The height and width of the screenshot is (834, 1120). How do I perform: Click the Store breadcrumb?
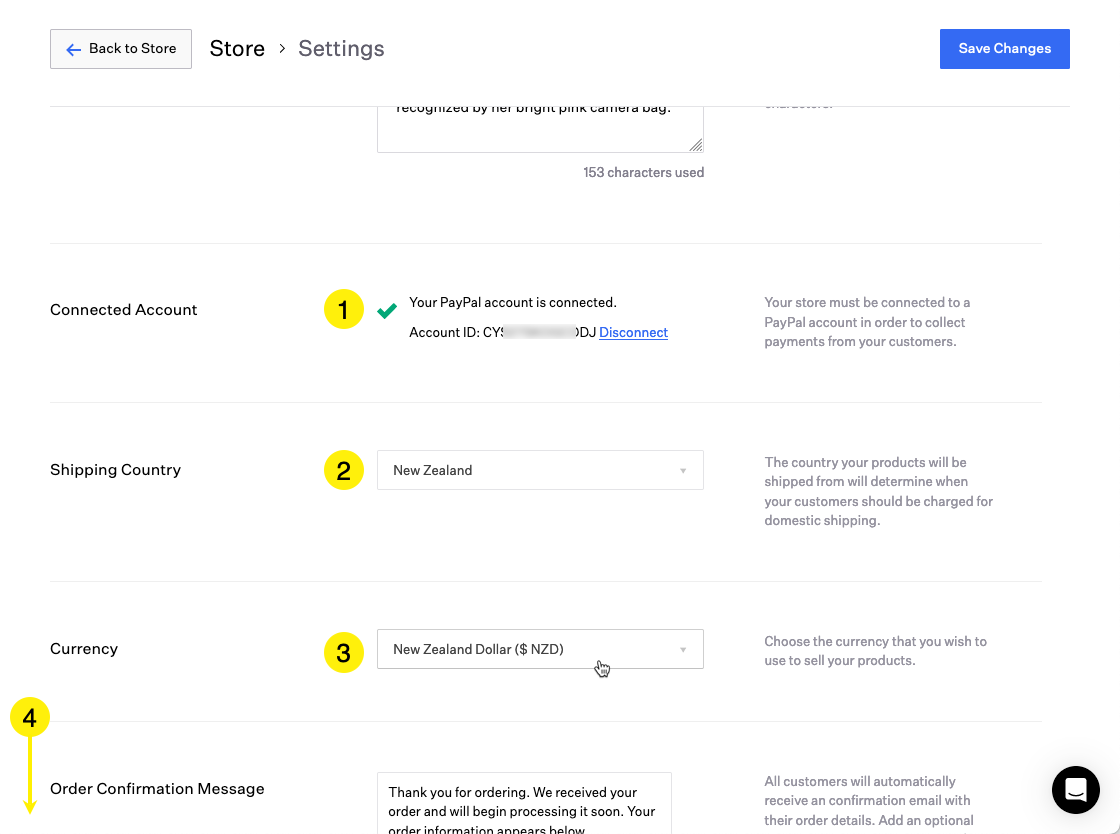pos(237,49)
